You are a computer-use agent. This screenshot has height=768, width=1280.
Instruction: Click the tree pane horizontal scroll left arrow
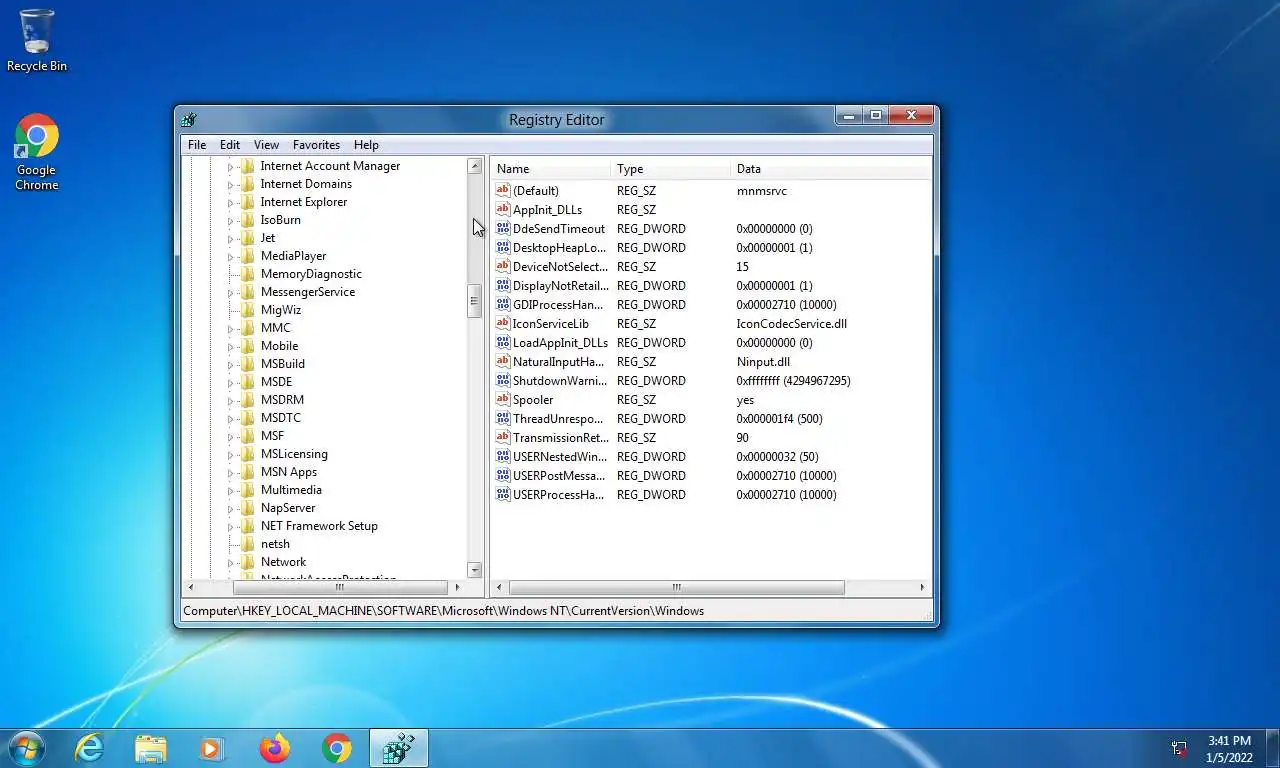(x=192, y=588)
